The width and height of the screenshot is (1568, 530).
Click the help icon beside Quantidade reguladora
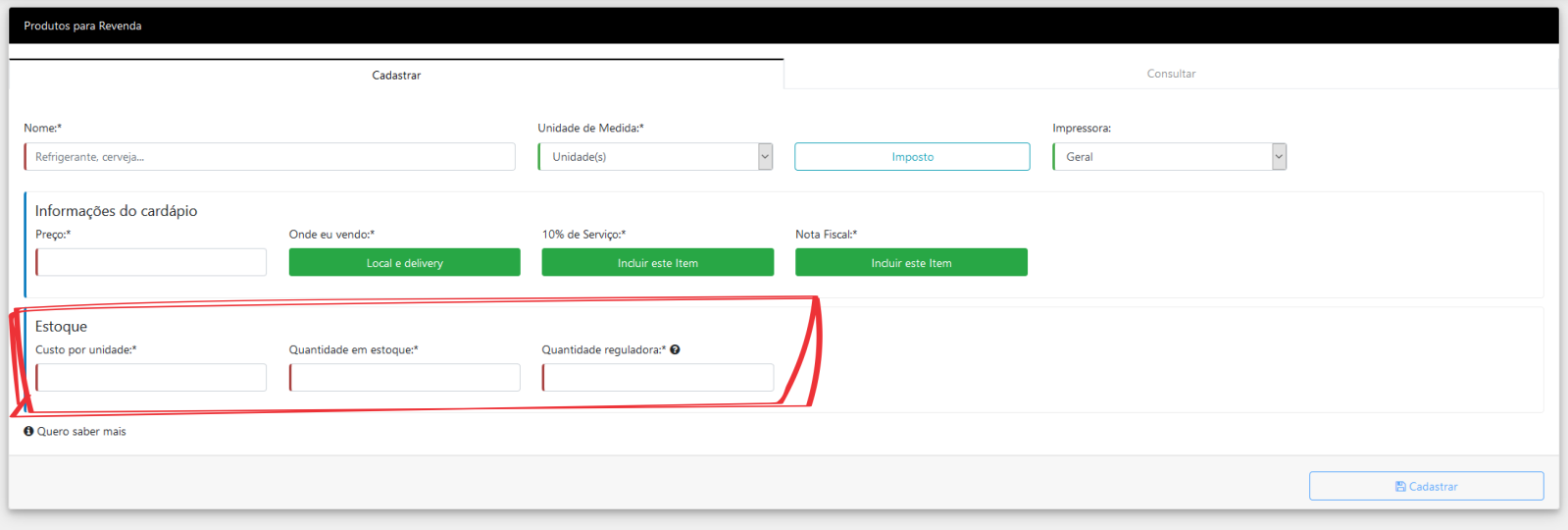click(675, 349)
